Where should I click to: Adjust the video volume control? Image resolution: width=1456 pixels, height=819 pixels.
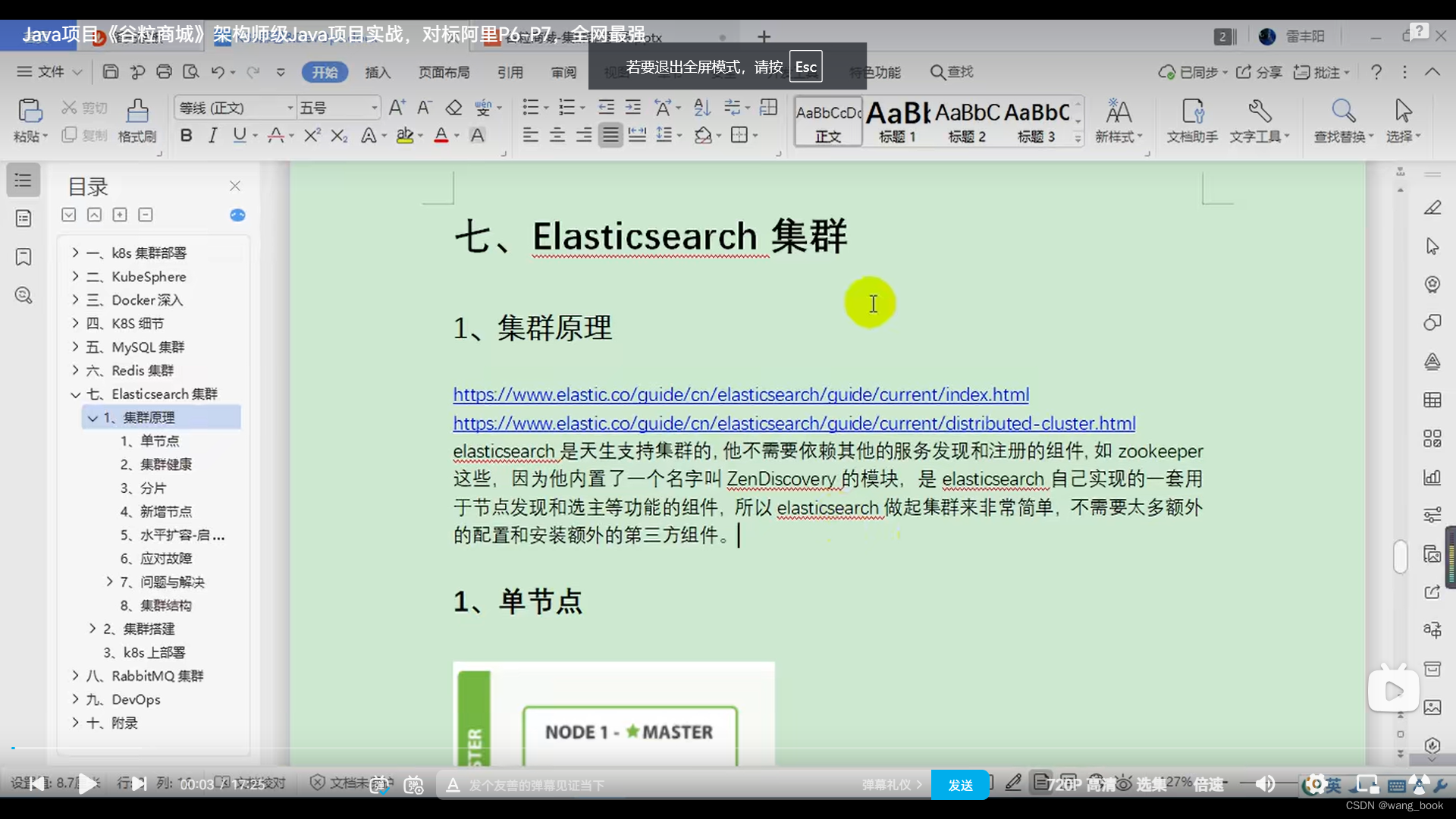[1263, 785]
